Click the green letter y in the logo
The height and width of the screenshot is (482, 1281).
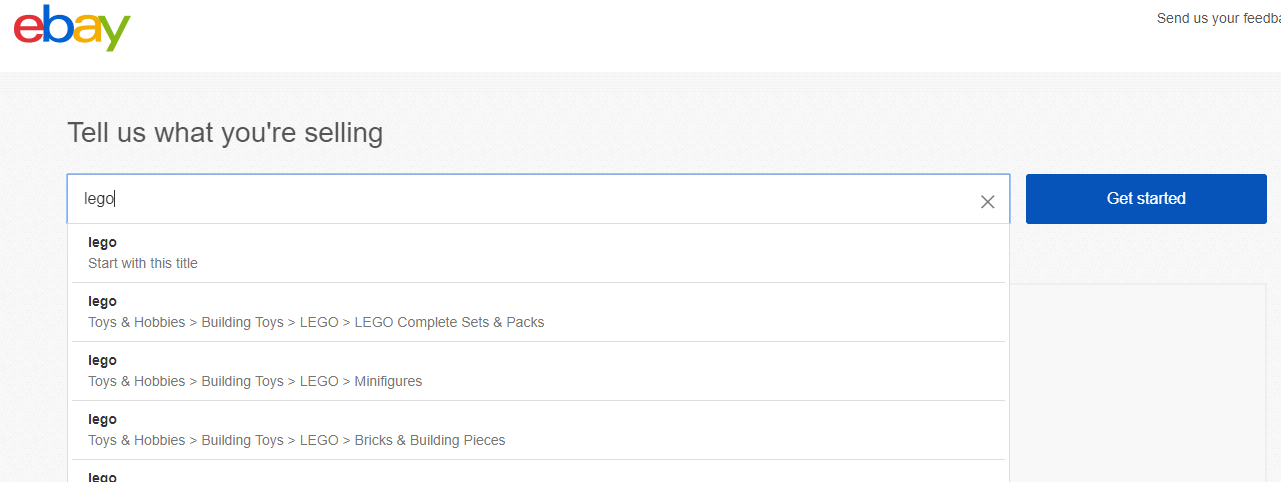116,35
